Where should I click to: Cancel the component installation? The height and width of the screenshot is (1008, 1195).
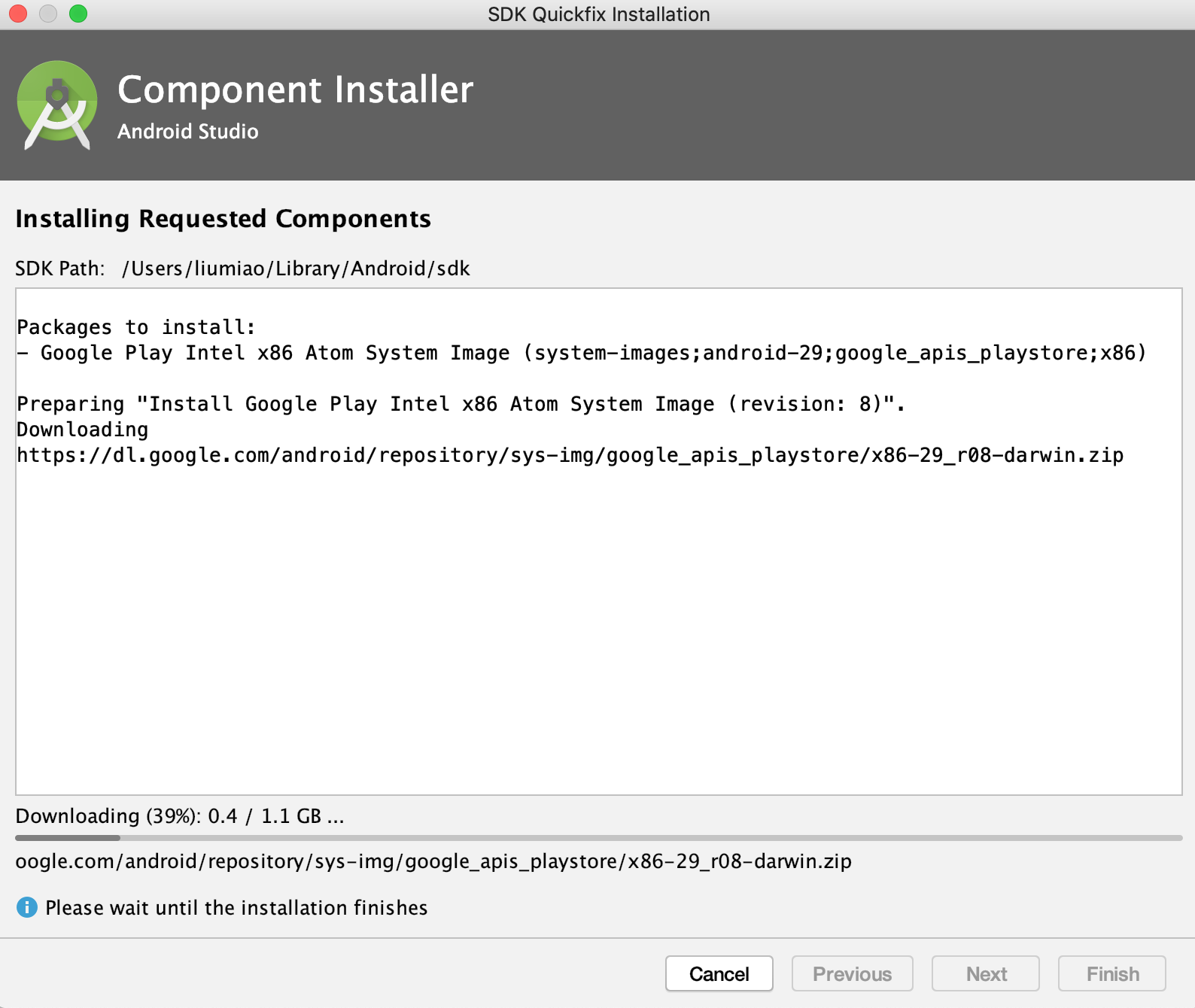[719, 973]
